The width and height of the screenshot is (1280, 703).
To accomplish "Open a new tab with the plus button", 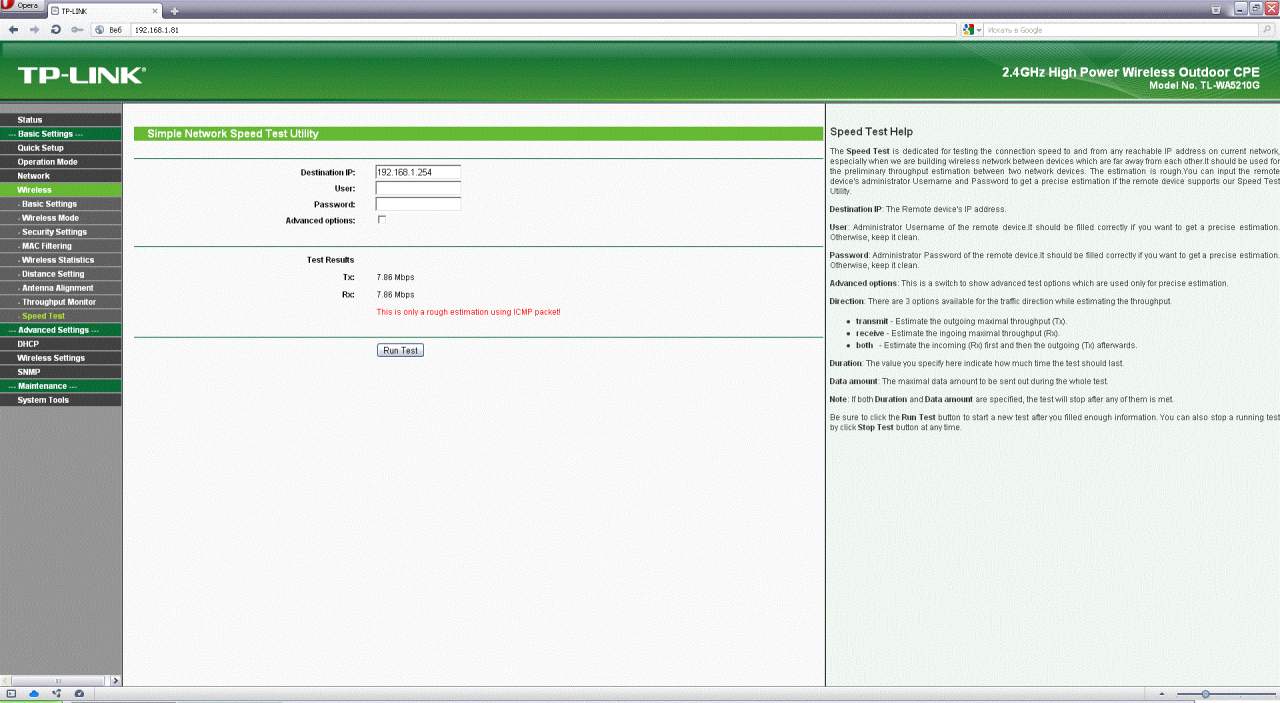I will pos(174,10).
